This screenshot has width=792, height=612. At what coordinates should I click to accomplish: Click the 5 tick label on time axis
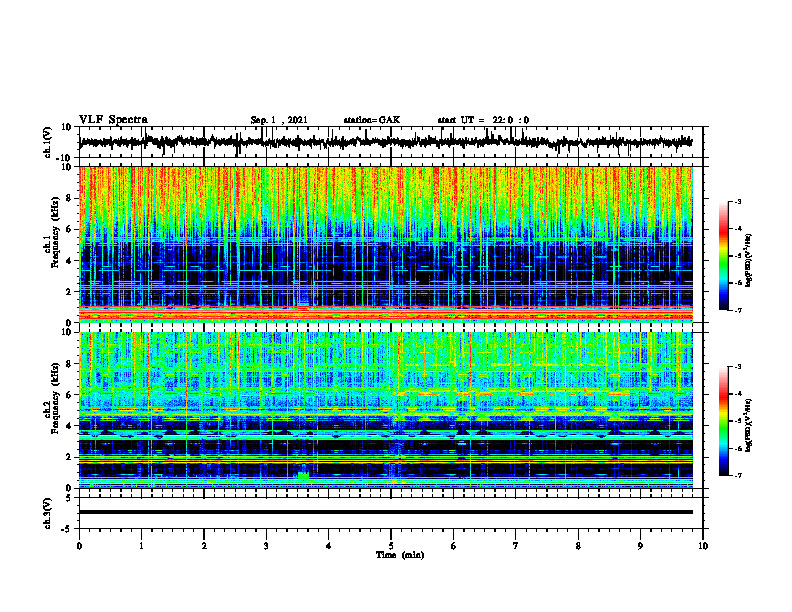[391, 546]
